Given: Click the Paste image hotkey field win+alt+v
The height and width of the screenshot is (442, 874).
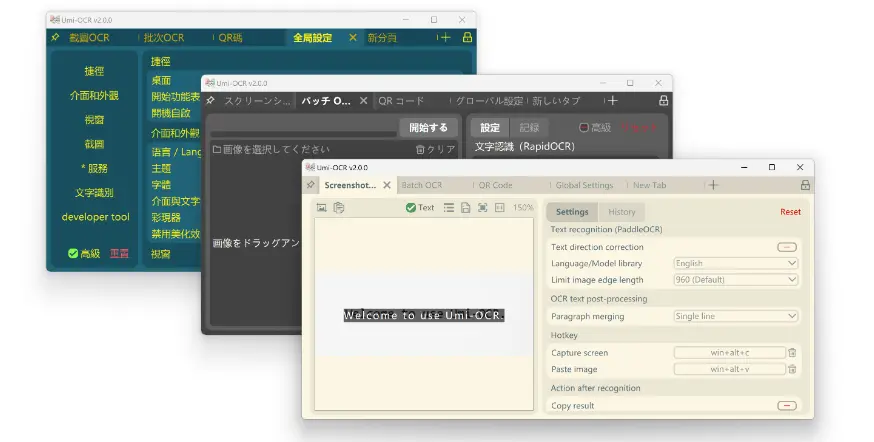Looking at the screenshot, I should (x=730, y=369).
